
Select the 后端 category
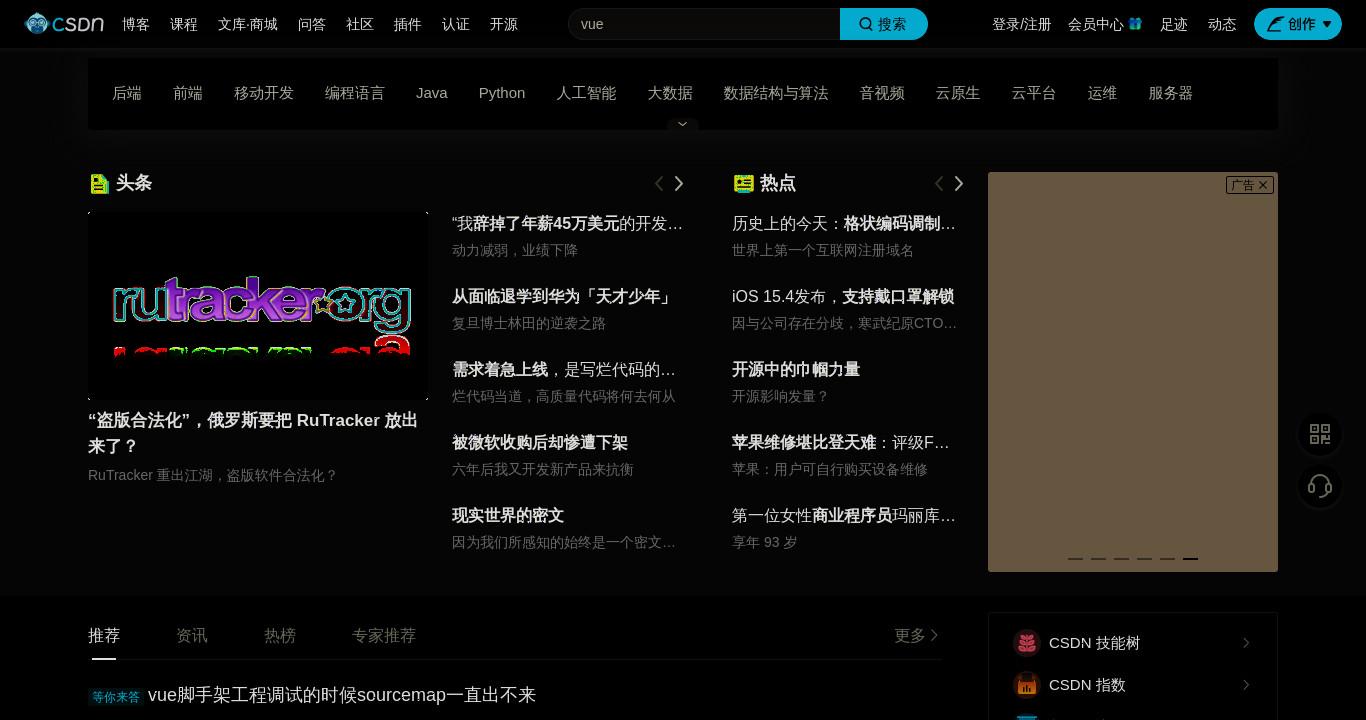click(127, 93)
